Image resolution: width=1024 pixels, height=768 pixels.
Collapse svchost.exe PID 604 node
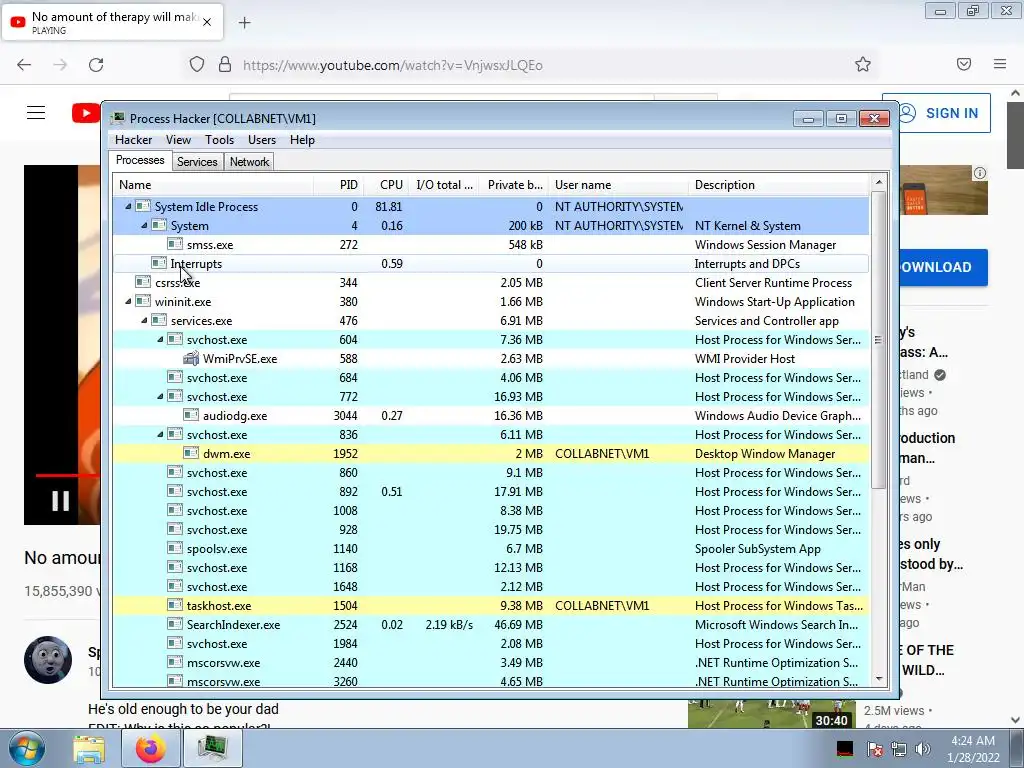[160, 340]
